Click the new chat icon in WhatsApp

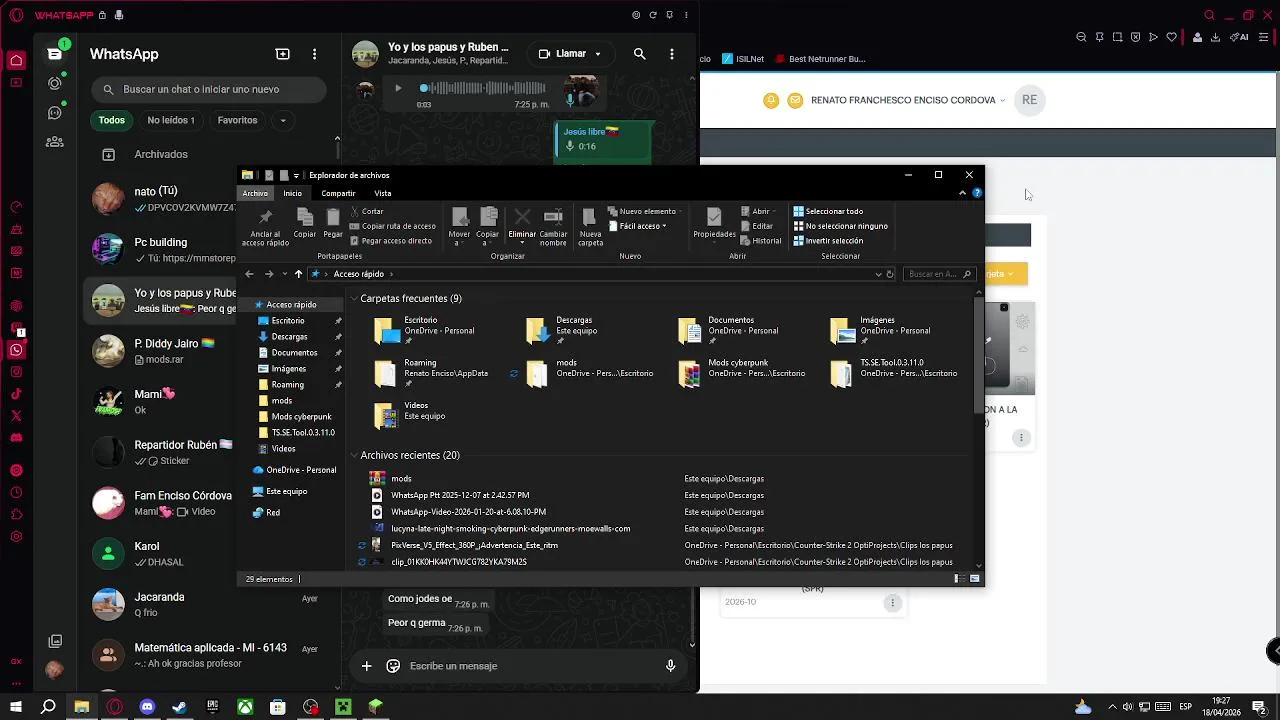pos(282,54)
